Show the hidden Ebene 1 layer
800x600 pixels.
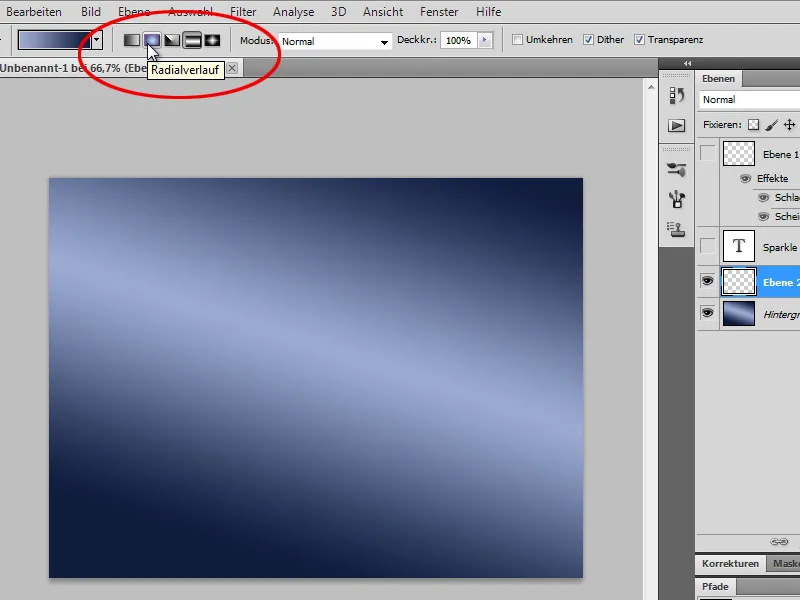[x=708, y=153]
